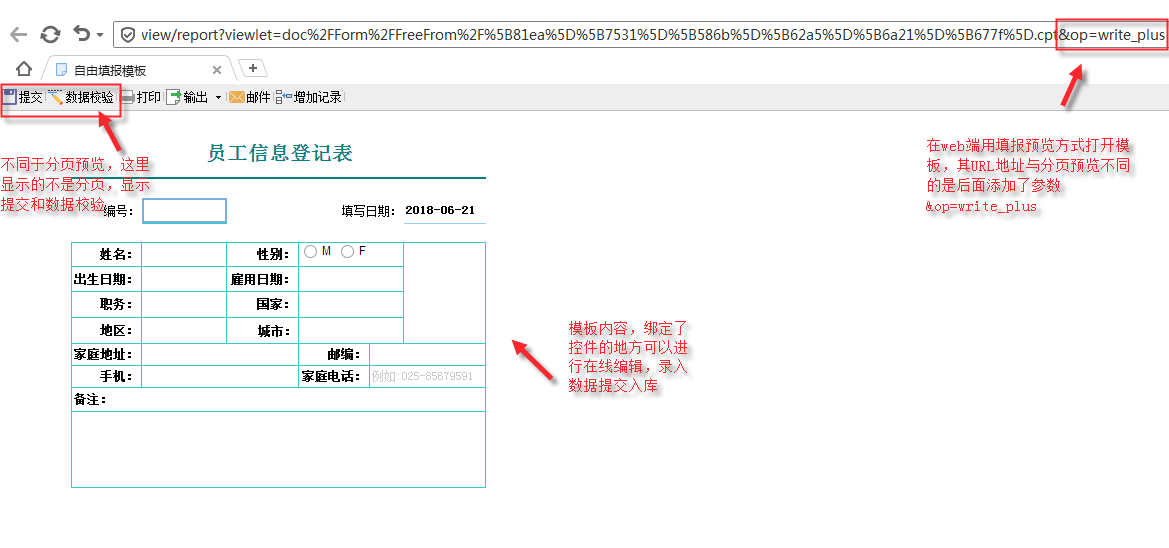The height and width of the screenshot is (548, 1169).
Task: Click the undo-style restore arrow icon
Action: [x=81, y=34]
